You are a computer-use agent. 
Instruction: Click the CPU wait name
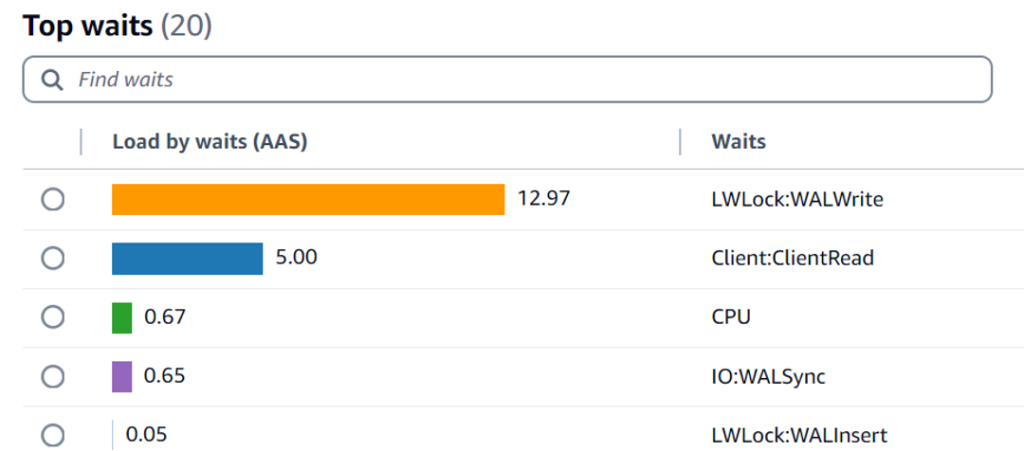[x=731, y=317]
